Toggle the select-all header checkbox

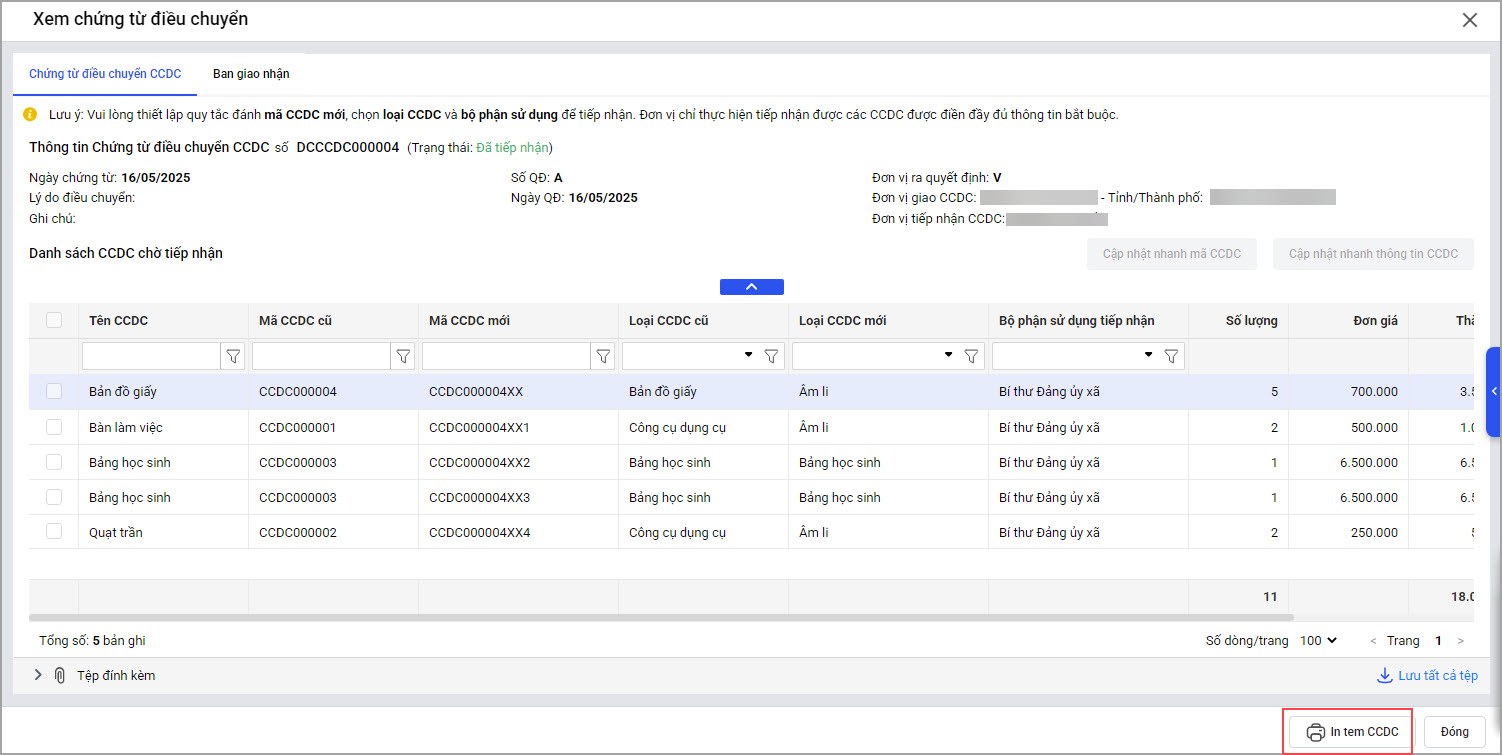(x=54, y=320)
